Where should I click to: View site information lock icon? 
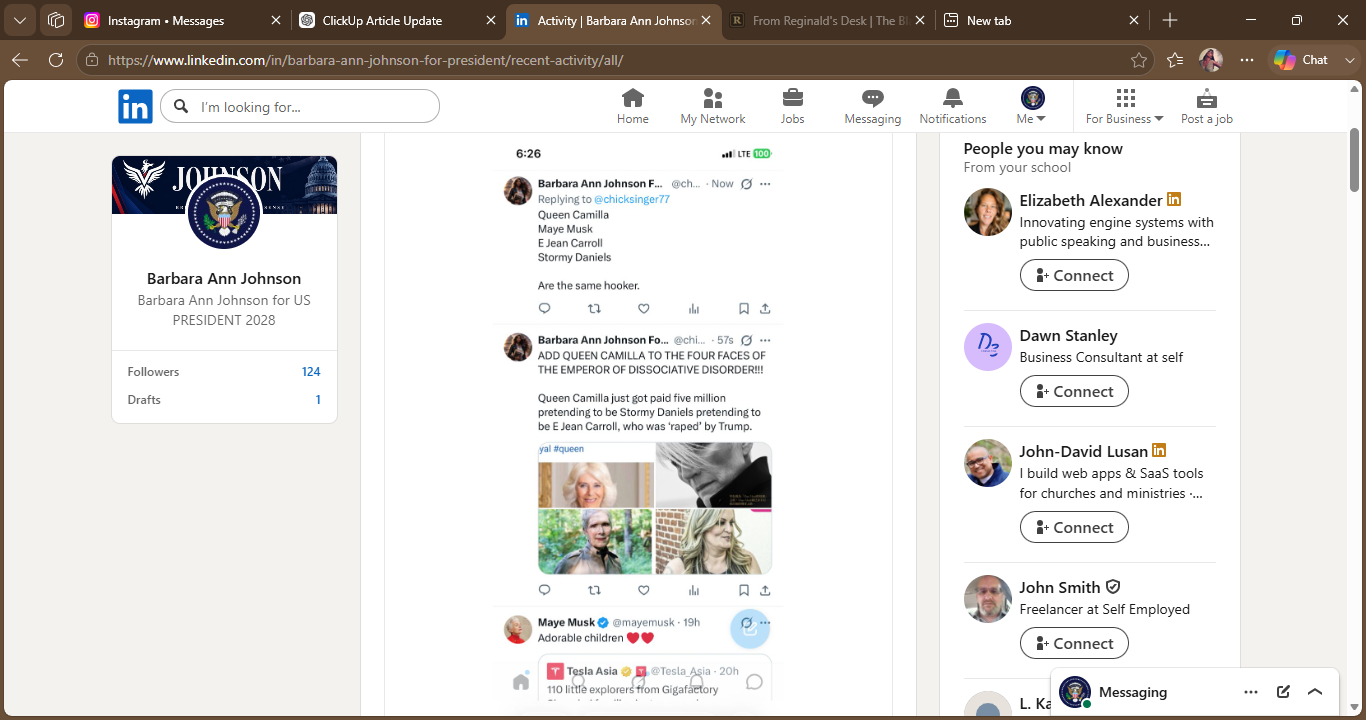[x=92, y=60]
